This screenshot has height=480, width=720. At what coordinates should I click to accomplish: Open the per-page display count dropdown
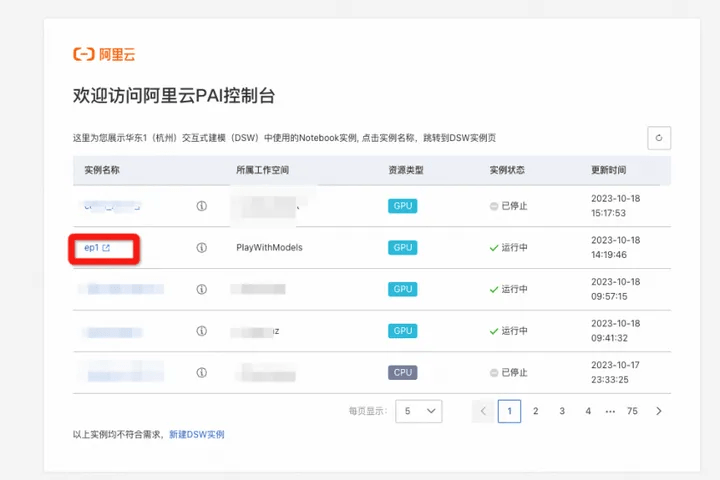tap(418, 411)
